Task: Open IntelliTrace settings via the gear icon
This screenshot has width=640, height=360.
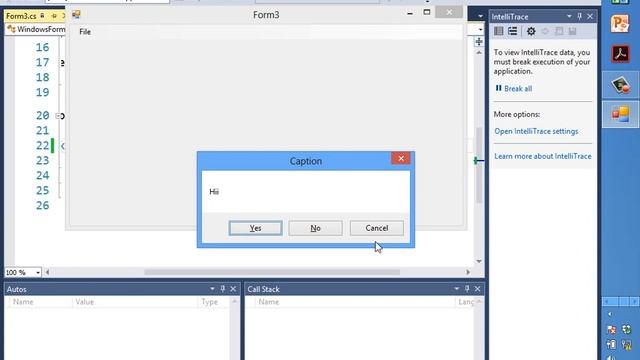Action: [531, 31]
